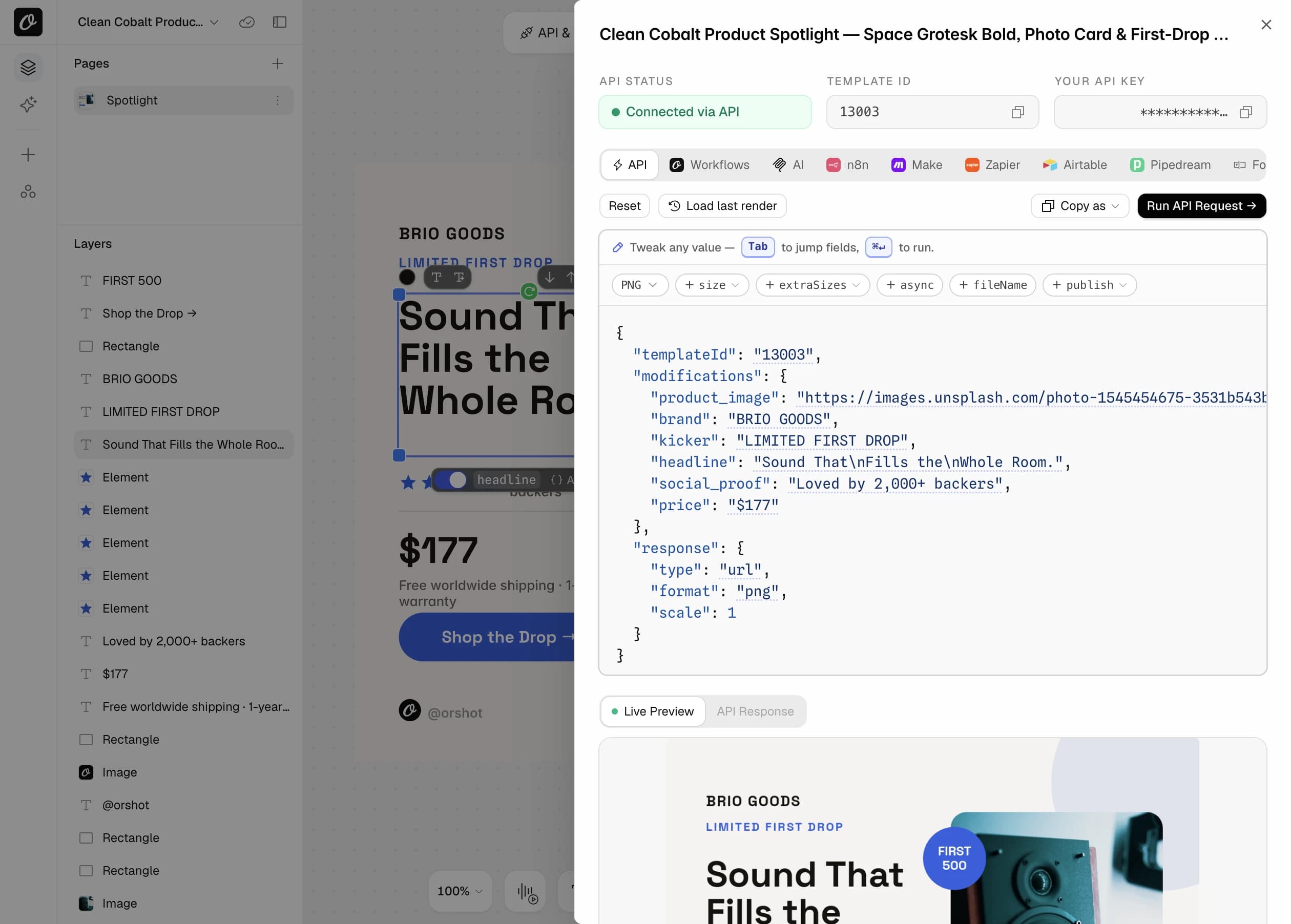Select the Sound That Fills the Whole Room layer
The height and width of the screenshot is (924, 1291).
pos(183,445)
